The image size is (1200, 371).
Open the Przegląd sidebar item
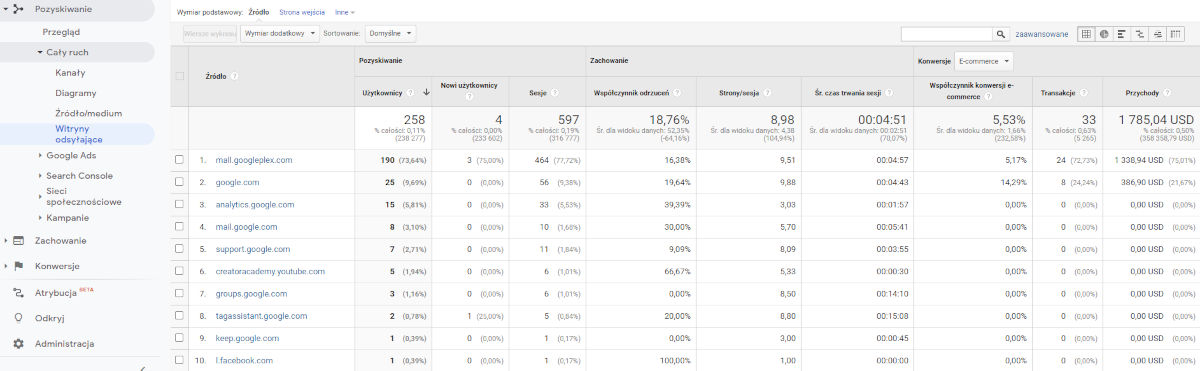[x=61, y=32]
